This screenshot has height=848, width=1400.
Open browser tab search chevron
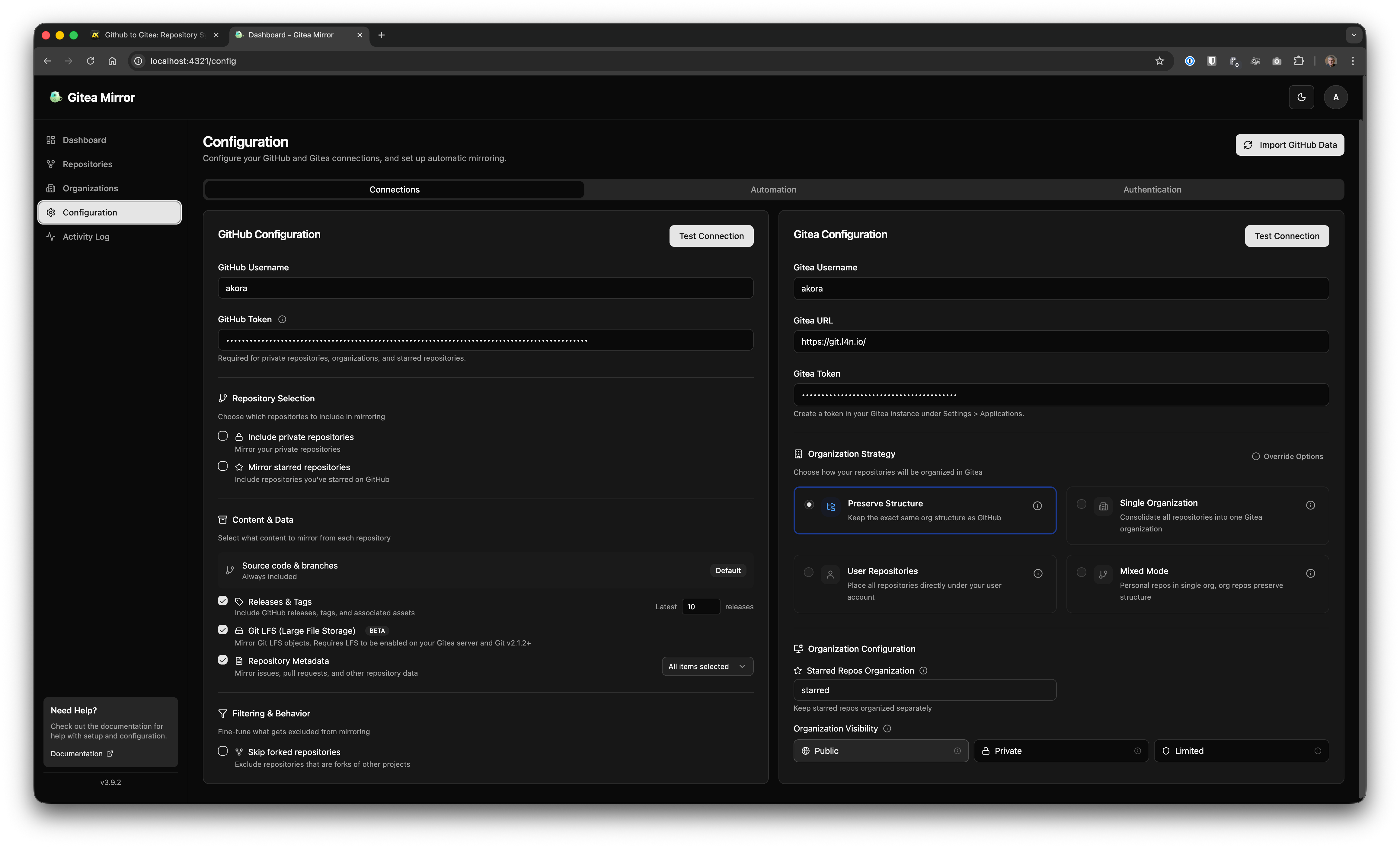[x=1354, y=35]
